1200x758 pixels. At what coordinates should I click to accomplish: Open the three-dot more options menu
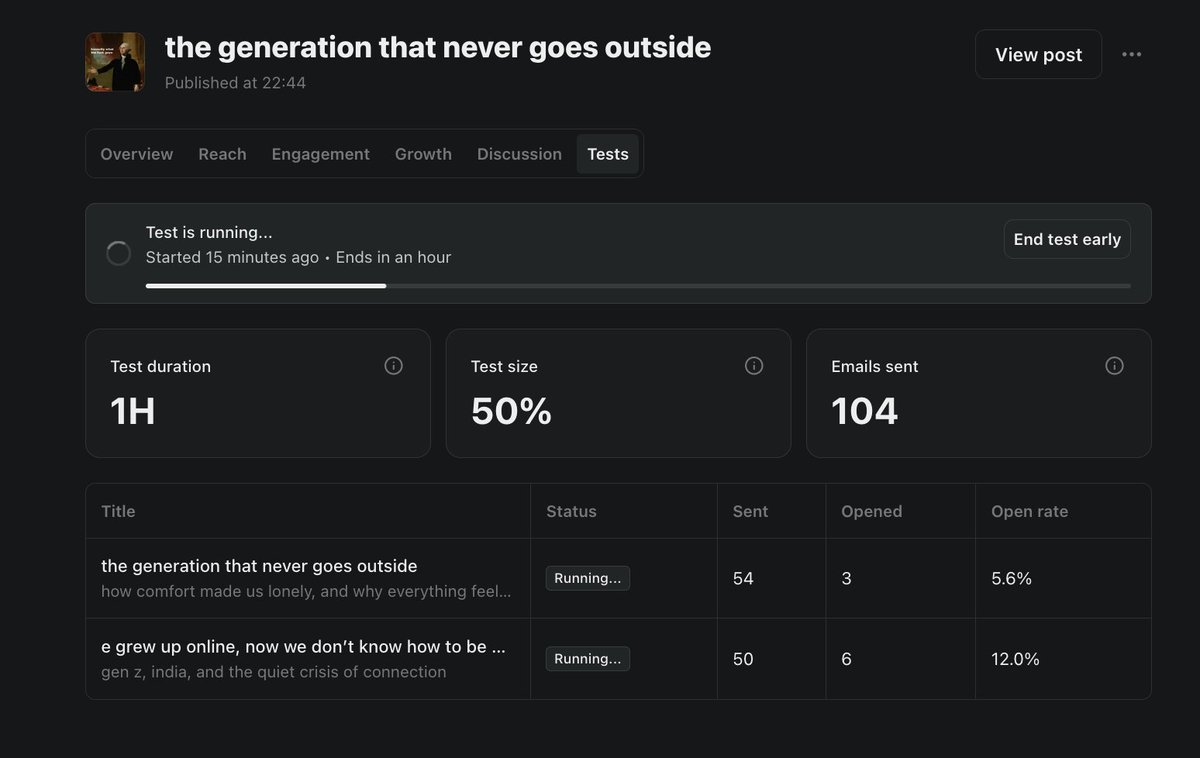tap(1131, 54)
